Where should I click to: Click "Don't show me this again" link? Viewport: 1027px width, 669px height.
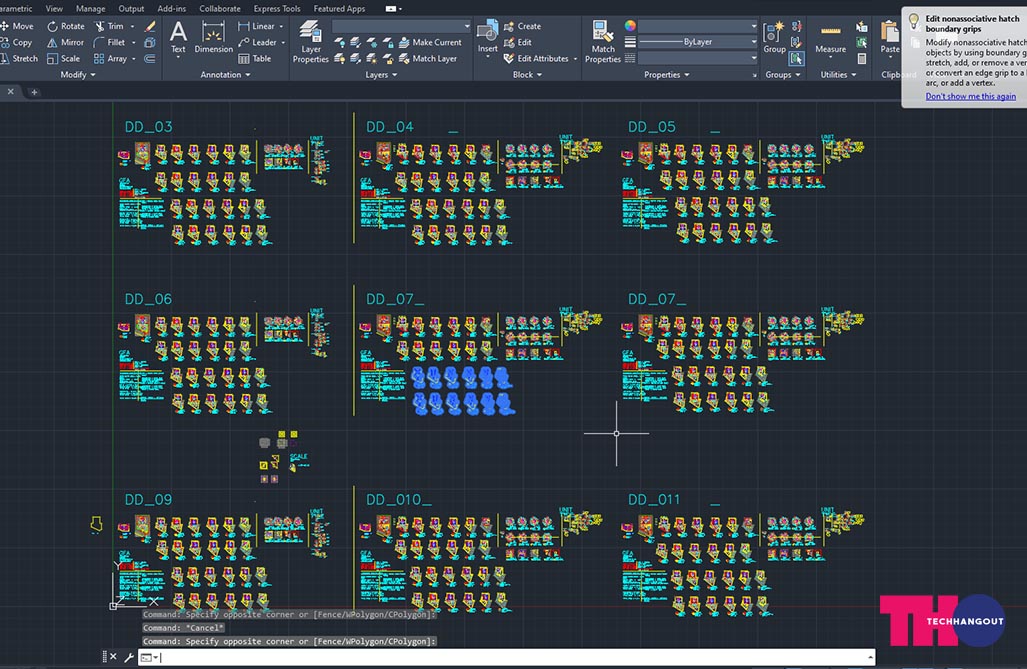[971, 96]
